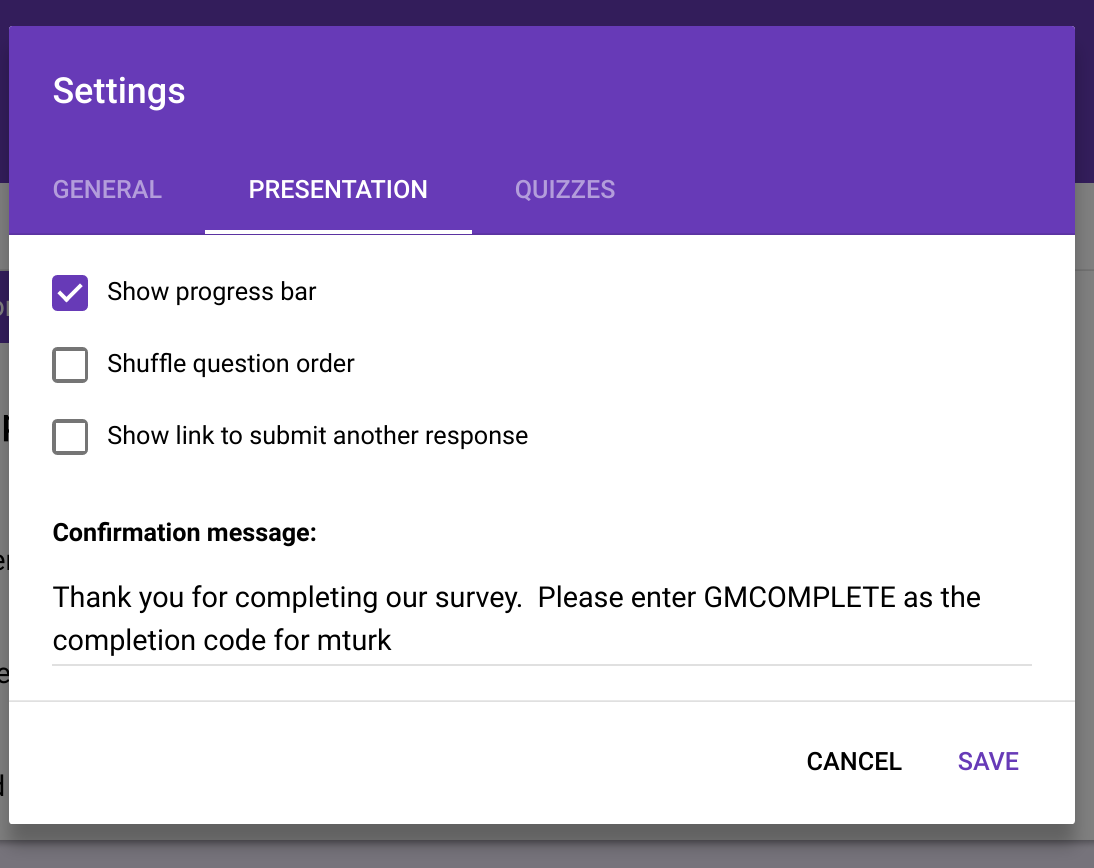Uncheck the Show progress bar checkbox
The width and height of the screenshot is (1094, 868).
click(x=70, y=293)
